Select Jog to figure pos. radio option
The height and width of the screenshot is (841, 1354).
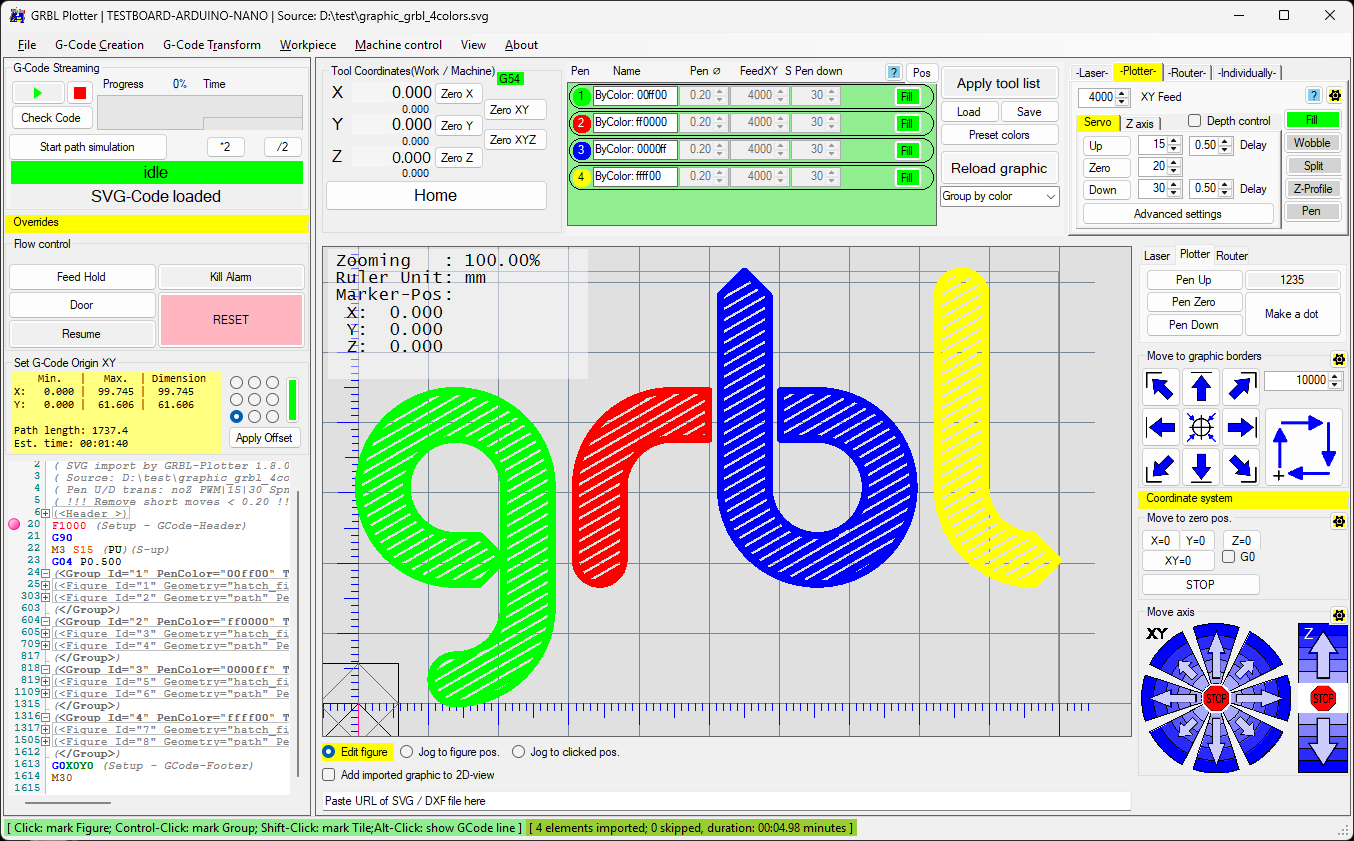pyautogui.click(x=406, y=752)
